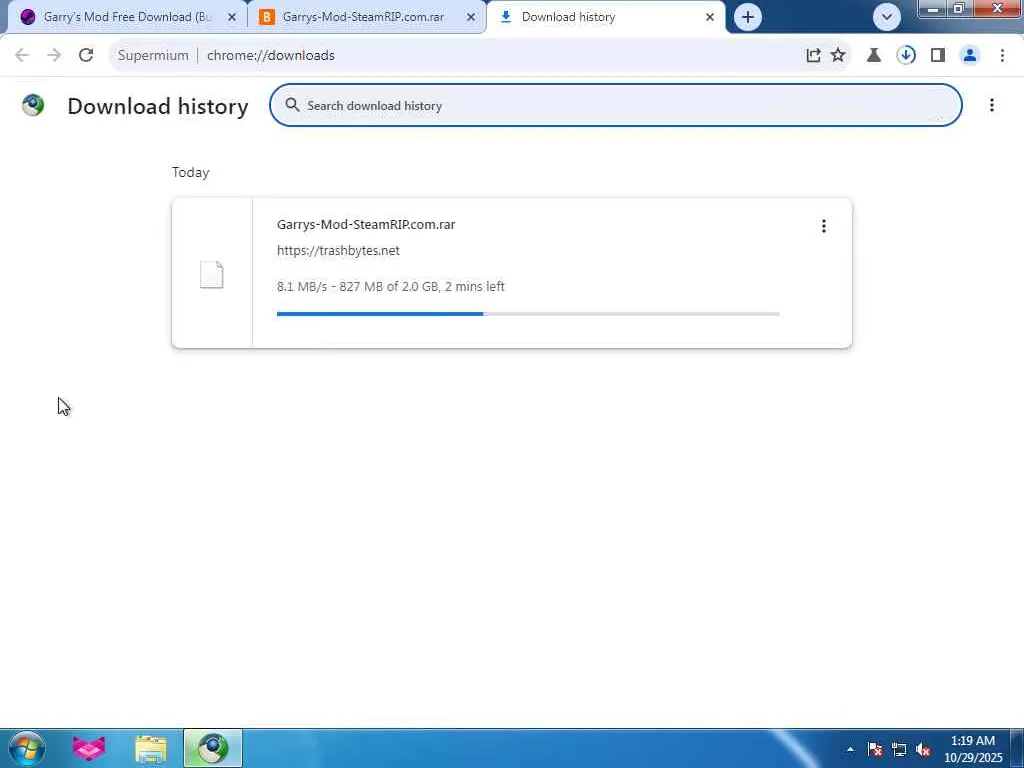Viewport: 1024px width, 768px height.
Task: Open the Supermium browser main menu
Action: coord(1002,56)
